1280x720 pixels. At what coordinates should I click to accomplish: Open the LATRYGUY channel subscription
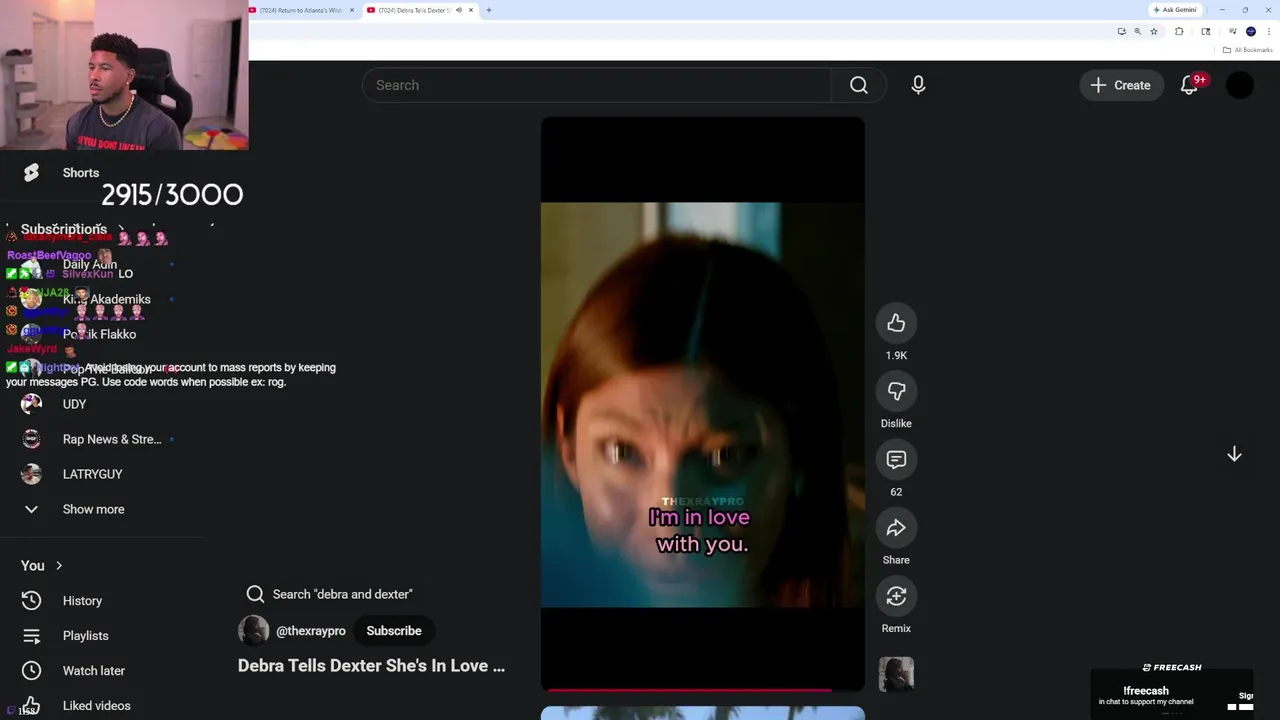point(92,474)
